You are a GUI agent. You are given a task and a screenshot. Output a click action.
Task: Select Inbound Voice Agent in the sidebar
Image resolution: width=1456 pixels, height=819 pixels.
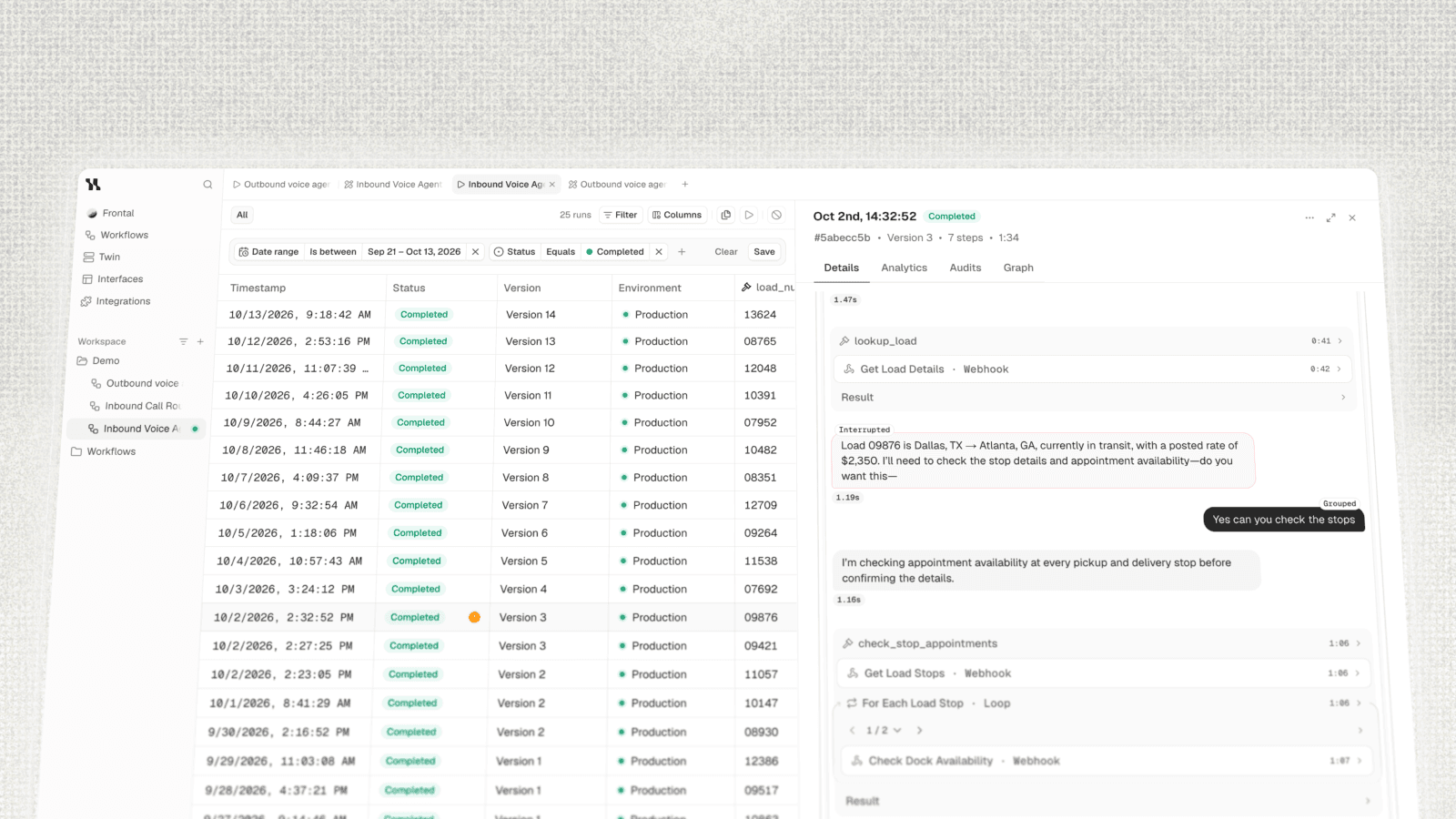pos(136,429)
